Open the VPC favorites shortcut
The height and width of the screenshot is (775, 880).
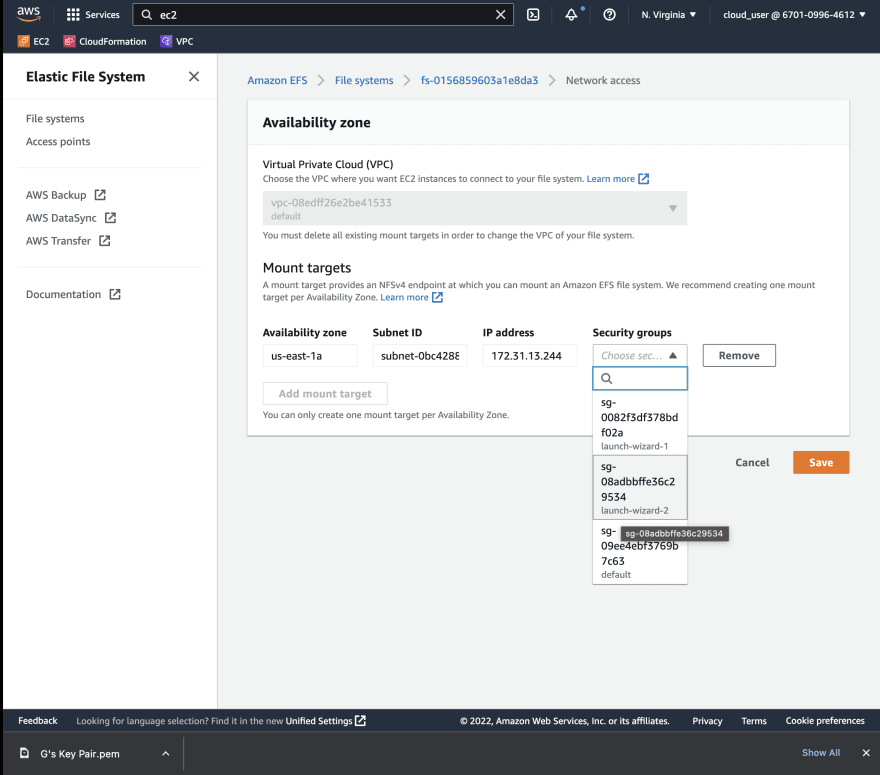point(177,42)
